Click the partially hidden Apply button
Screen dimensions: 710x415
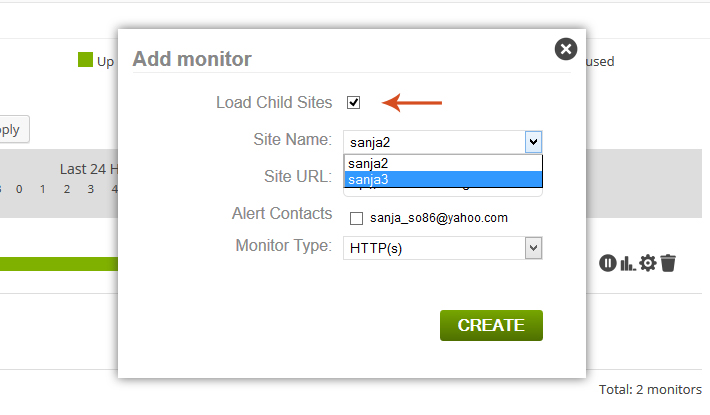click(14, 130)
